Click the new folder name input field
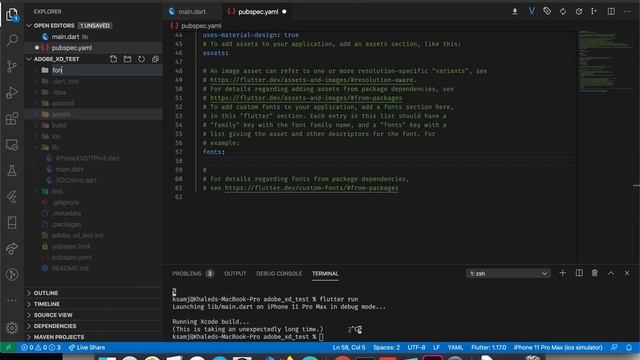This screenshot has width=640, height=360. 106,70
